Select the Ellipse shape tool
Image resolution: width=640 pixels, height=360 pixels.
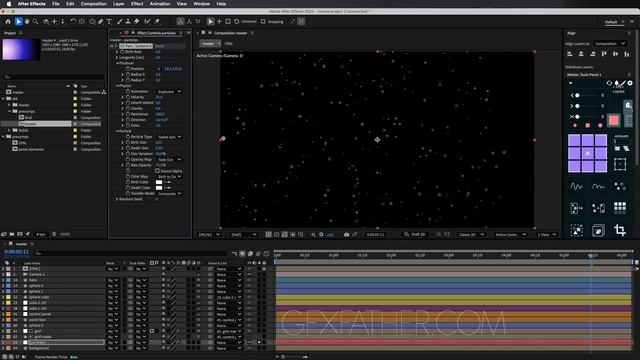point(92,21)
